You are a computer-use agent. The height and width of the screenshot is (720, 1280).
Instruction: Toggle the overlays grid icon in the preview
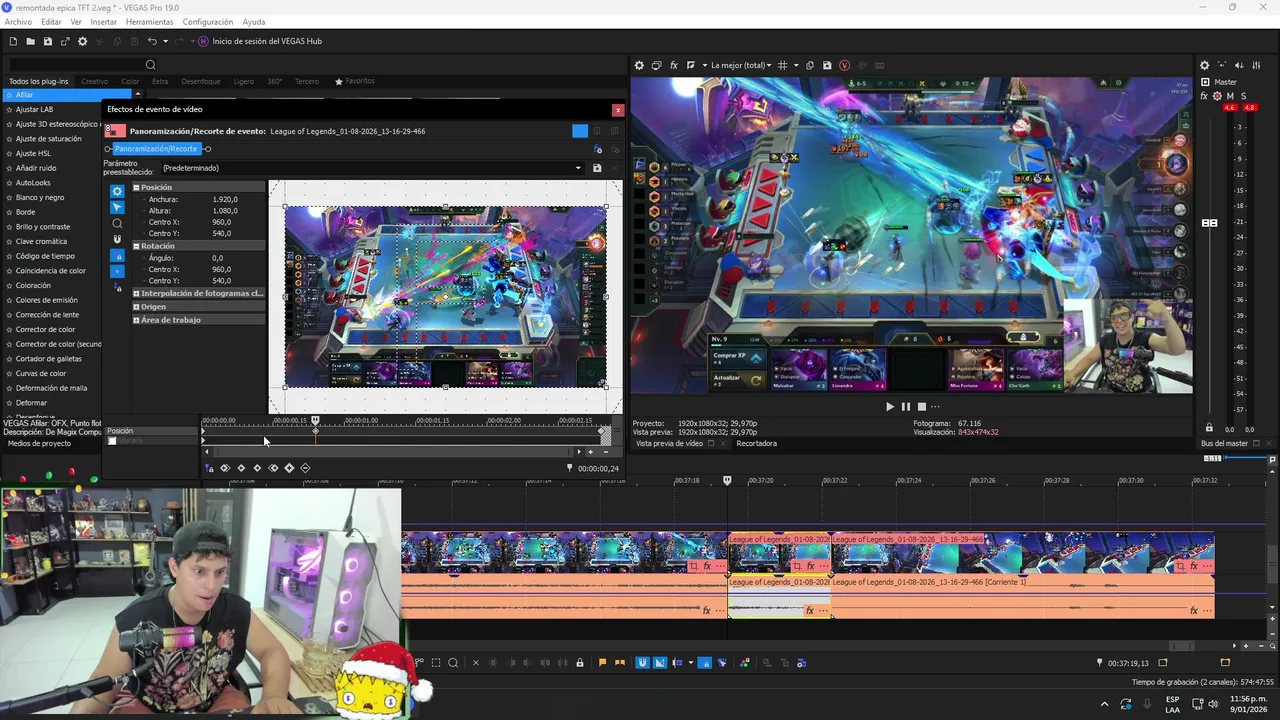pyautogui.click(x=782, y=65)
